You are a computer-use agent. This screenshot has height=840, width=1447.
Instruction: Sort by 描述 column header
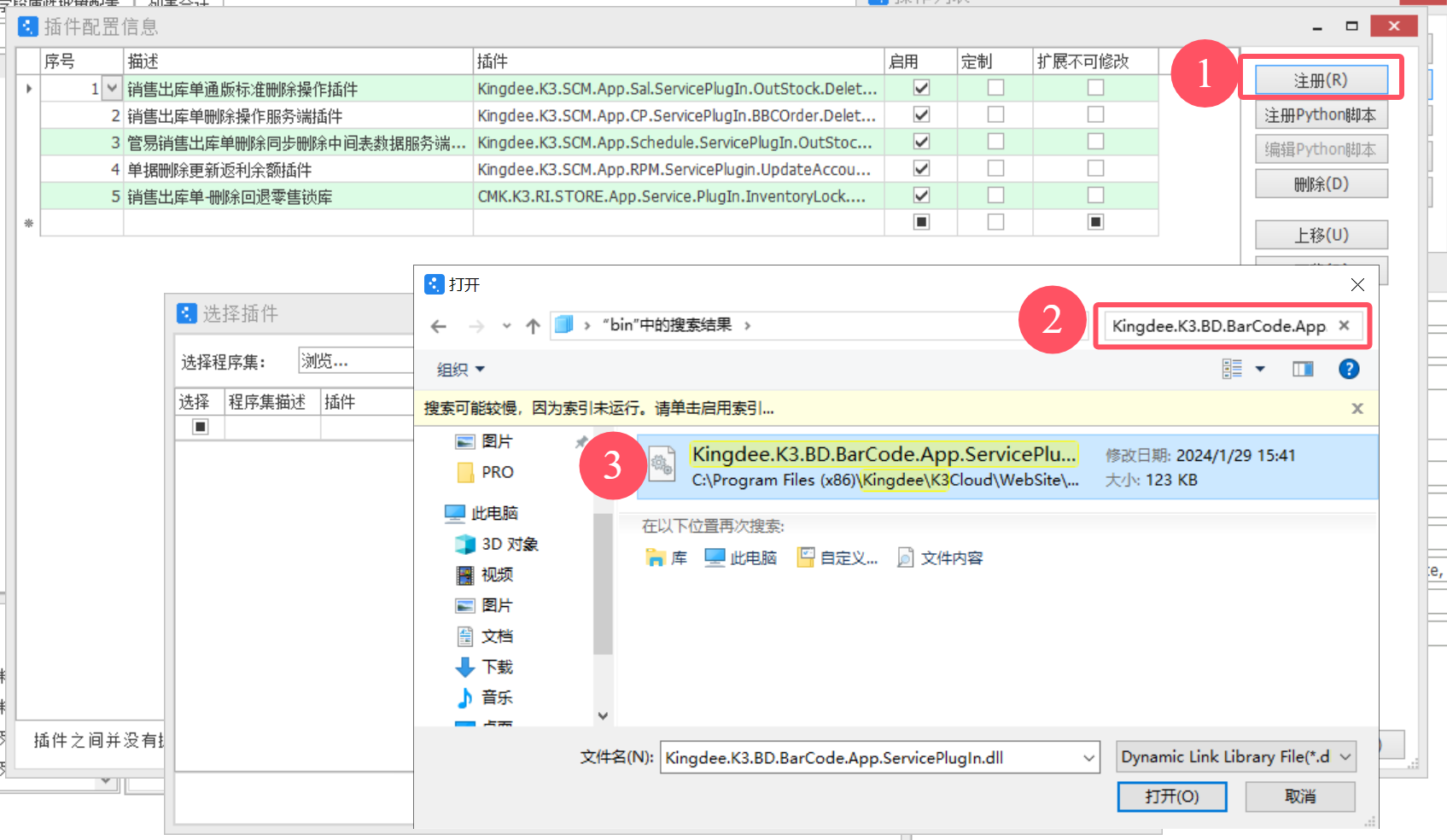(299, 61)
